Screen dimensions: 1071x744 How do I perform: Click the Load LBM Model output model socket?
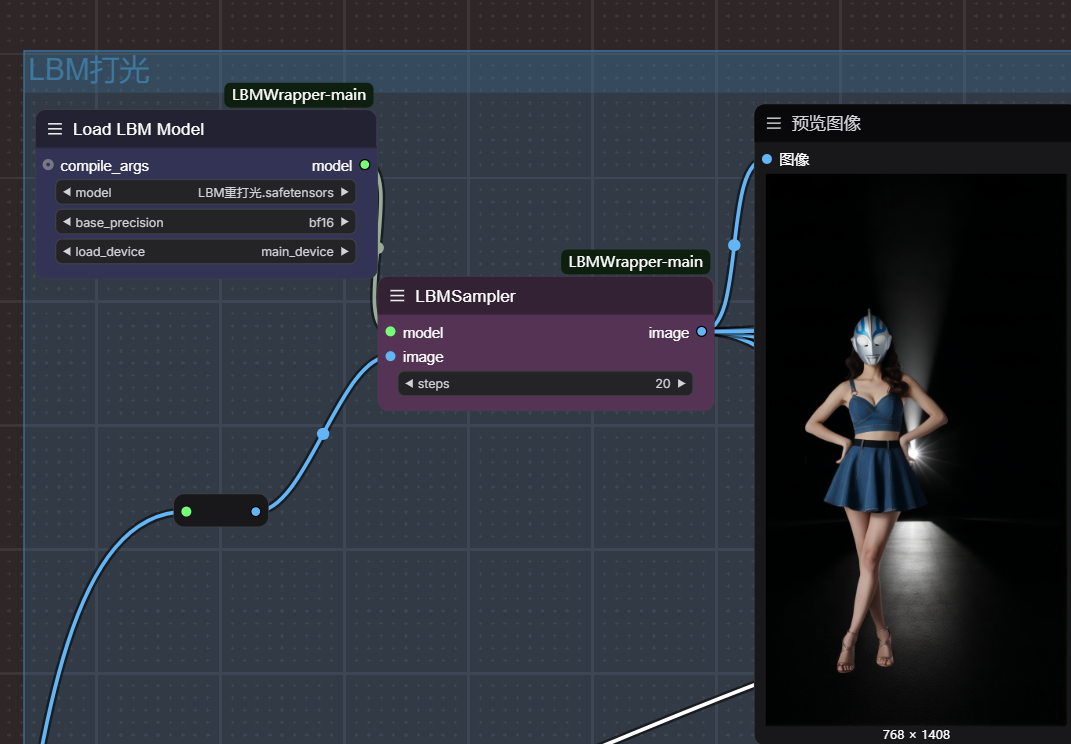pos(365,165)
